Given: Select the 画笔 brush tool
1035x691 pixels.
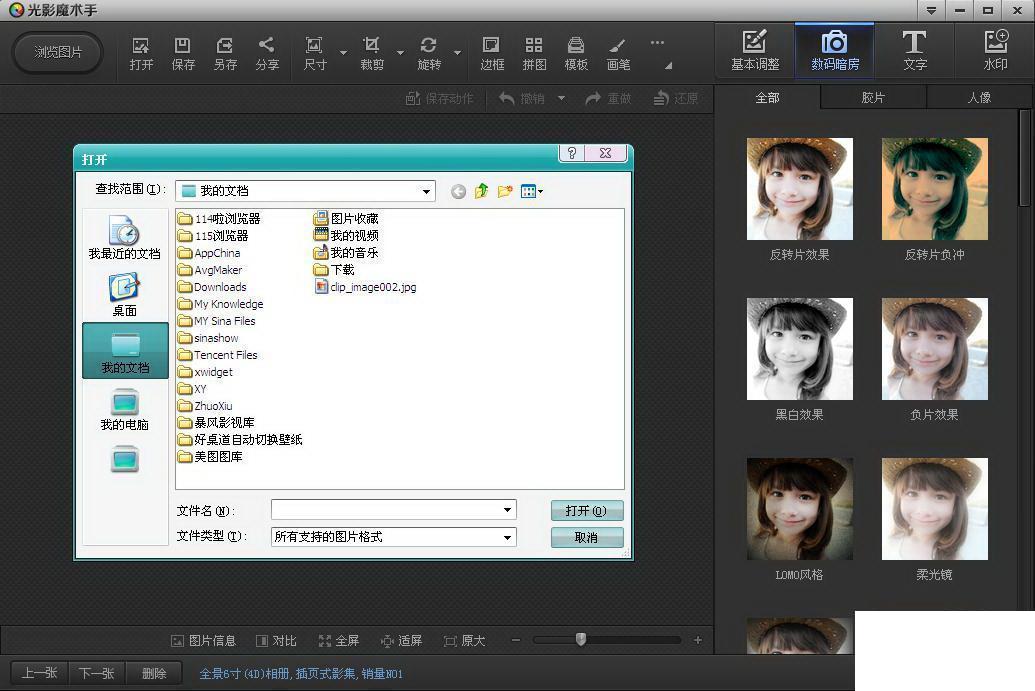Looking at the screenshot, I should (618, 53).
